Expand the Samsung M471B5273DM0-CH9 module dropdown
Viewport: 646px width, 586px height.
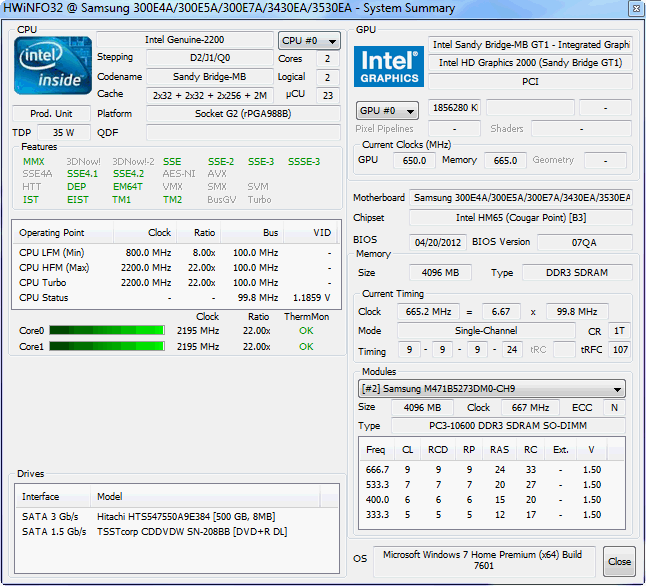492,389
